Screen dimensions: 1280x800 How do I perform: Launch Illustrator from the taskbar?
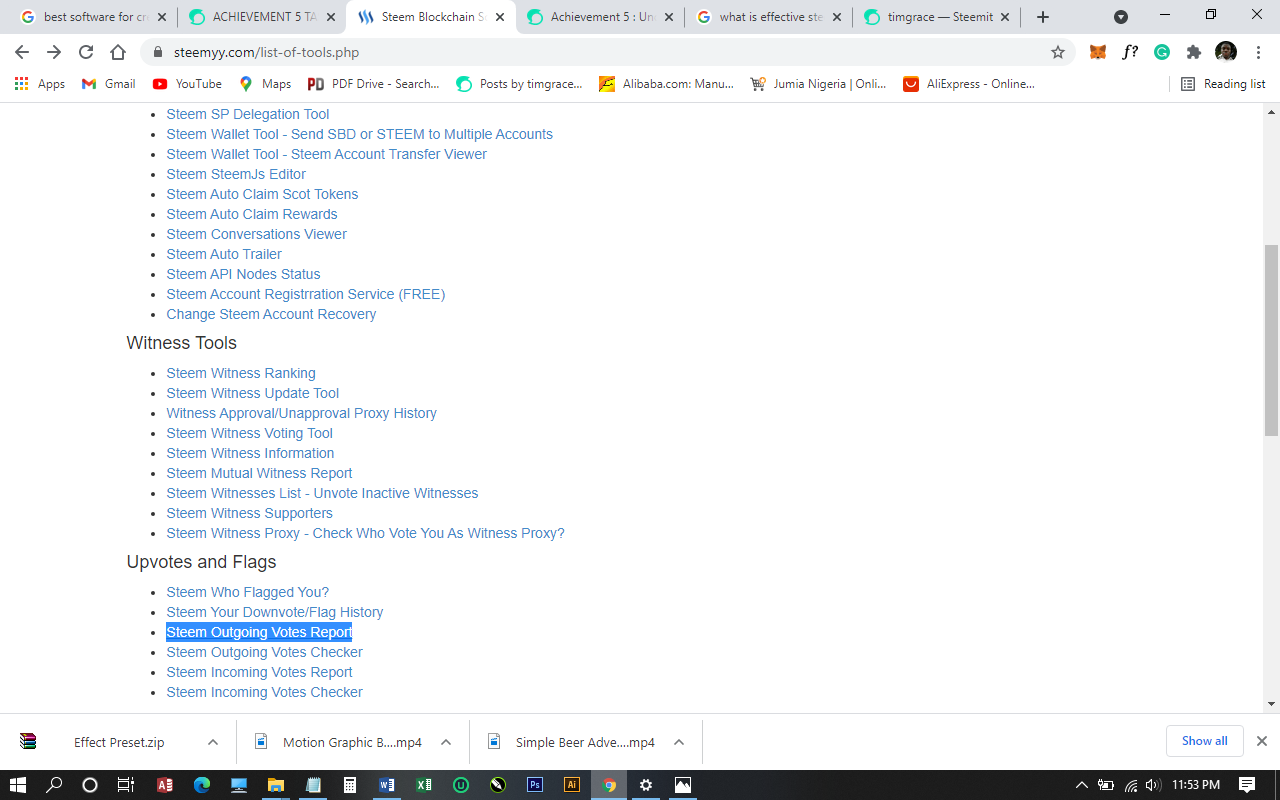point(571,784)
